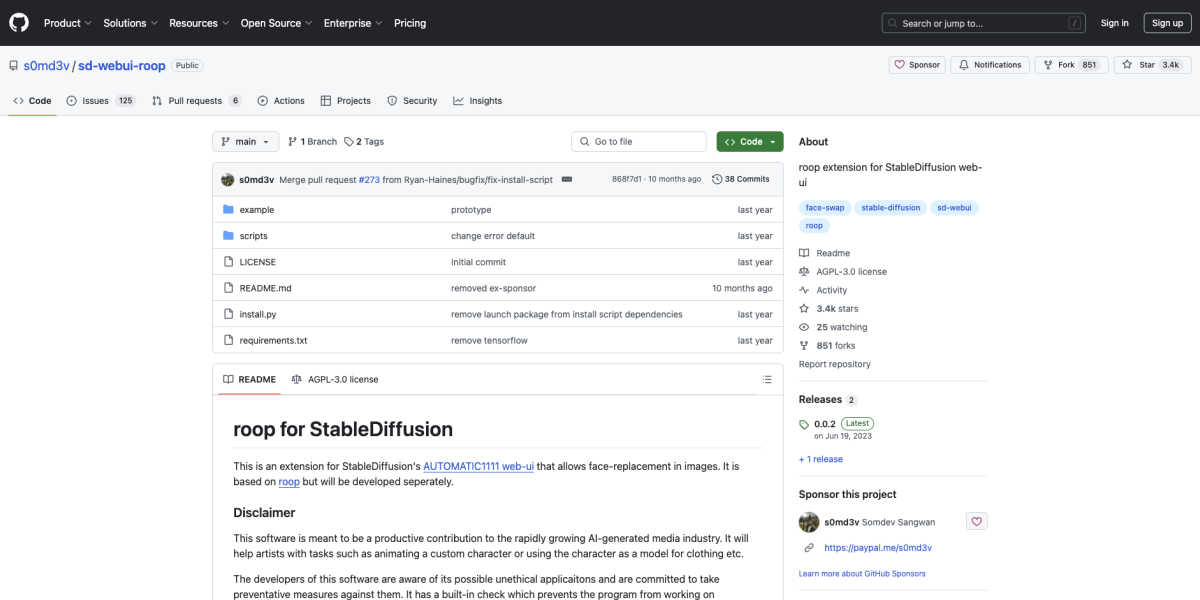Open the README outline list icon
This screenshot has width=1200, height=600.
[767, 380]
